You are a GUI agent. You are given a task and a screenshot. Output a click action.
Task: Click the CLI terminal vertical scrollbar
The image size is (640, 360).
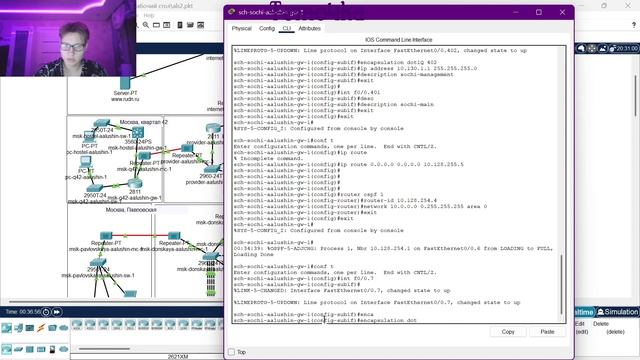562,284
